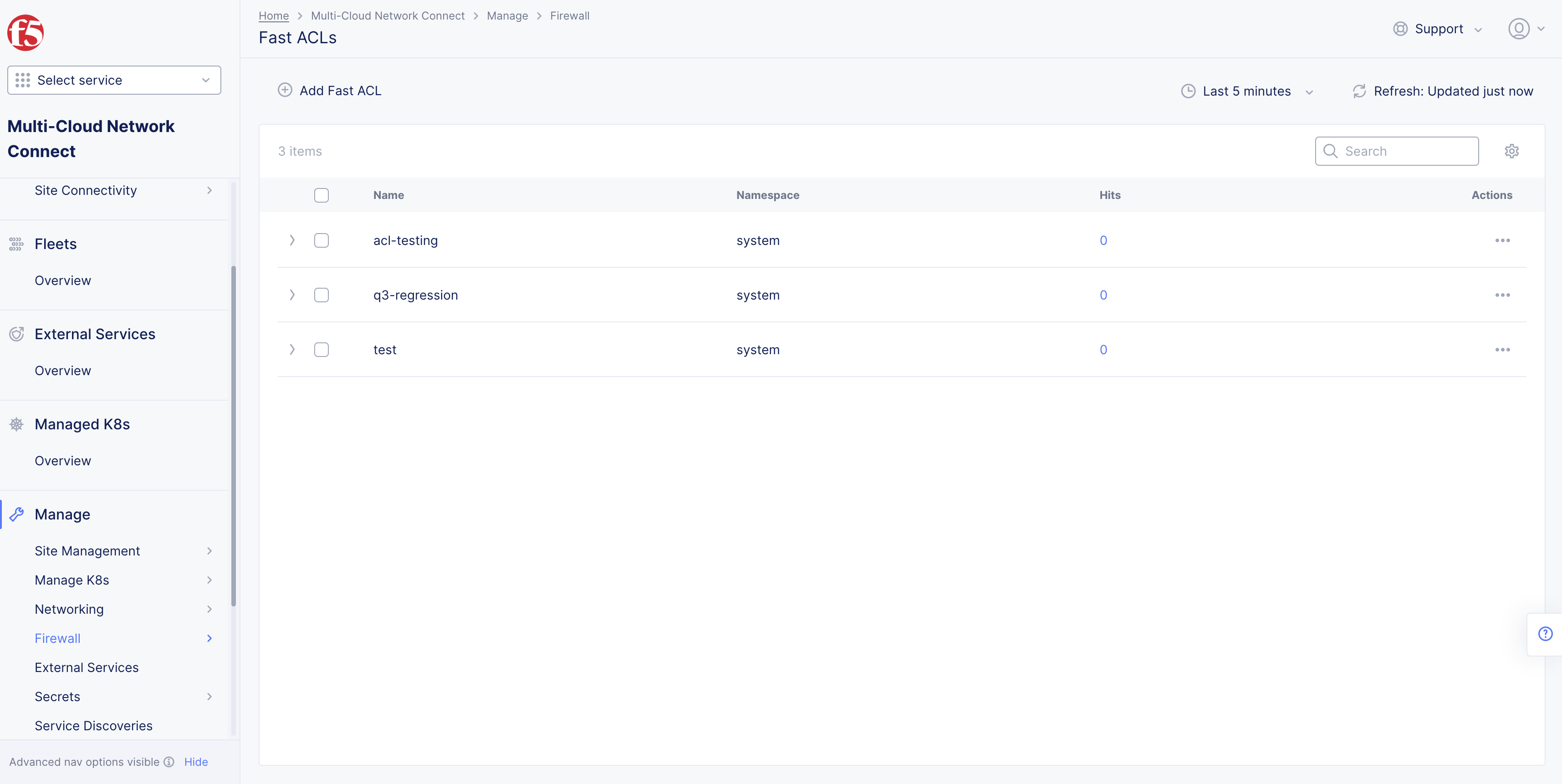Viewport: 1562px width, 784px height.
Task: Click the refresh icon
Action: [1359, 91]
